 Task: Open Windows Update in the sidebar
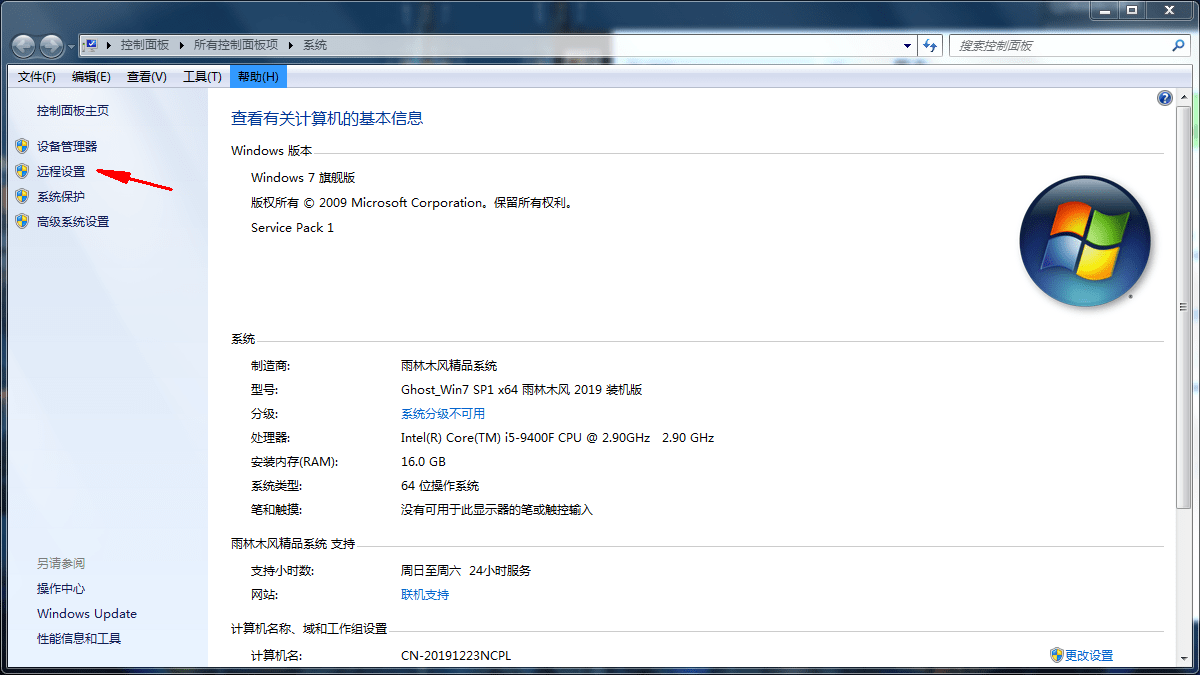pyautogui.click(x=87, y=614)
